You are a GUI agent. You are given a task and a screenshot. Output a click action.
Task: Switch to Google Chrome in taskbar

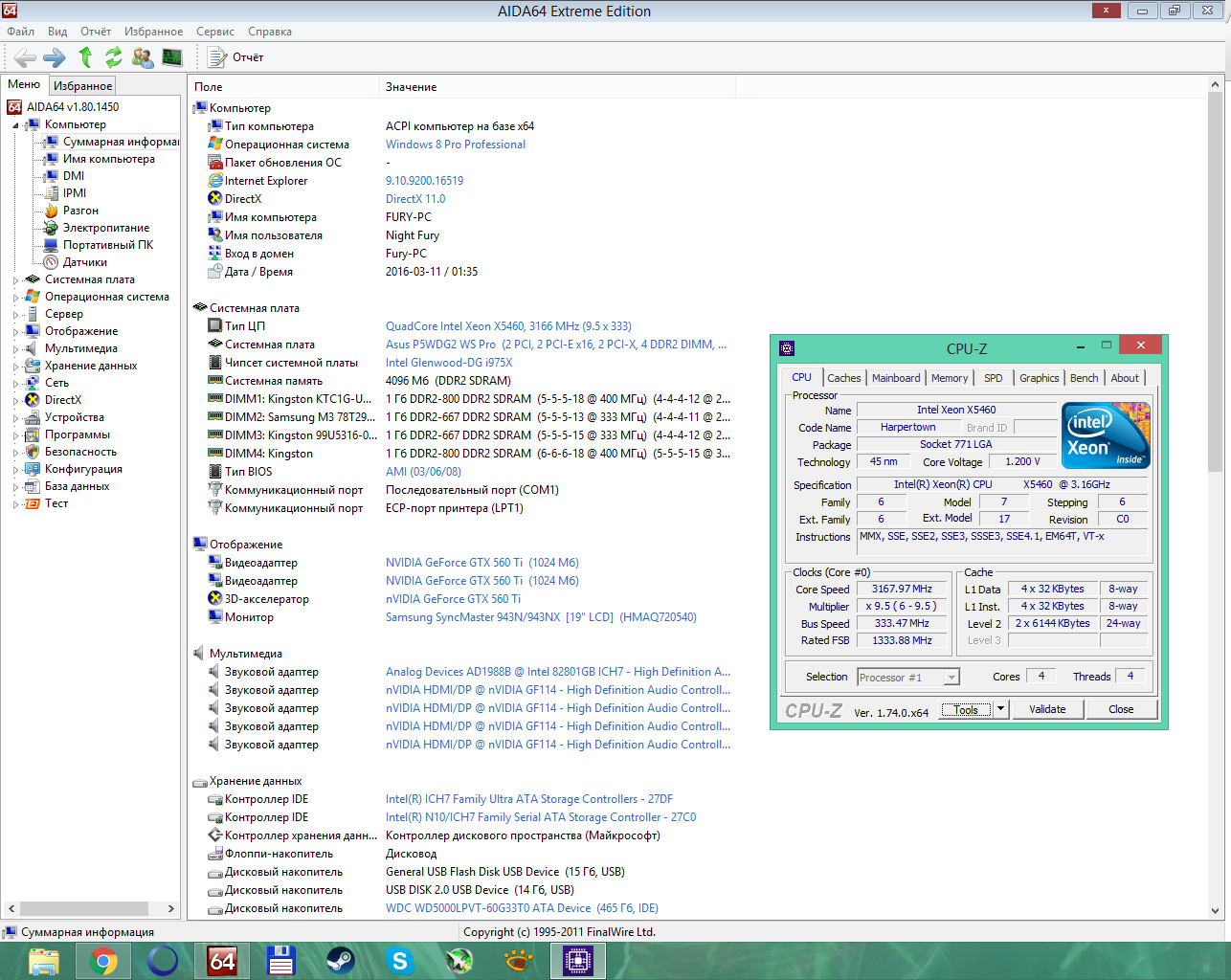coord(103,960)
